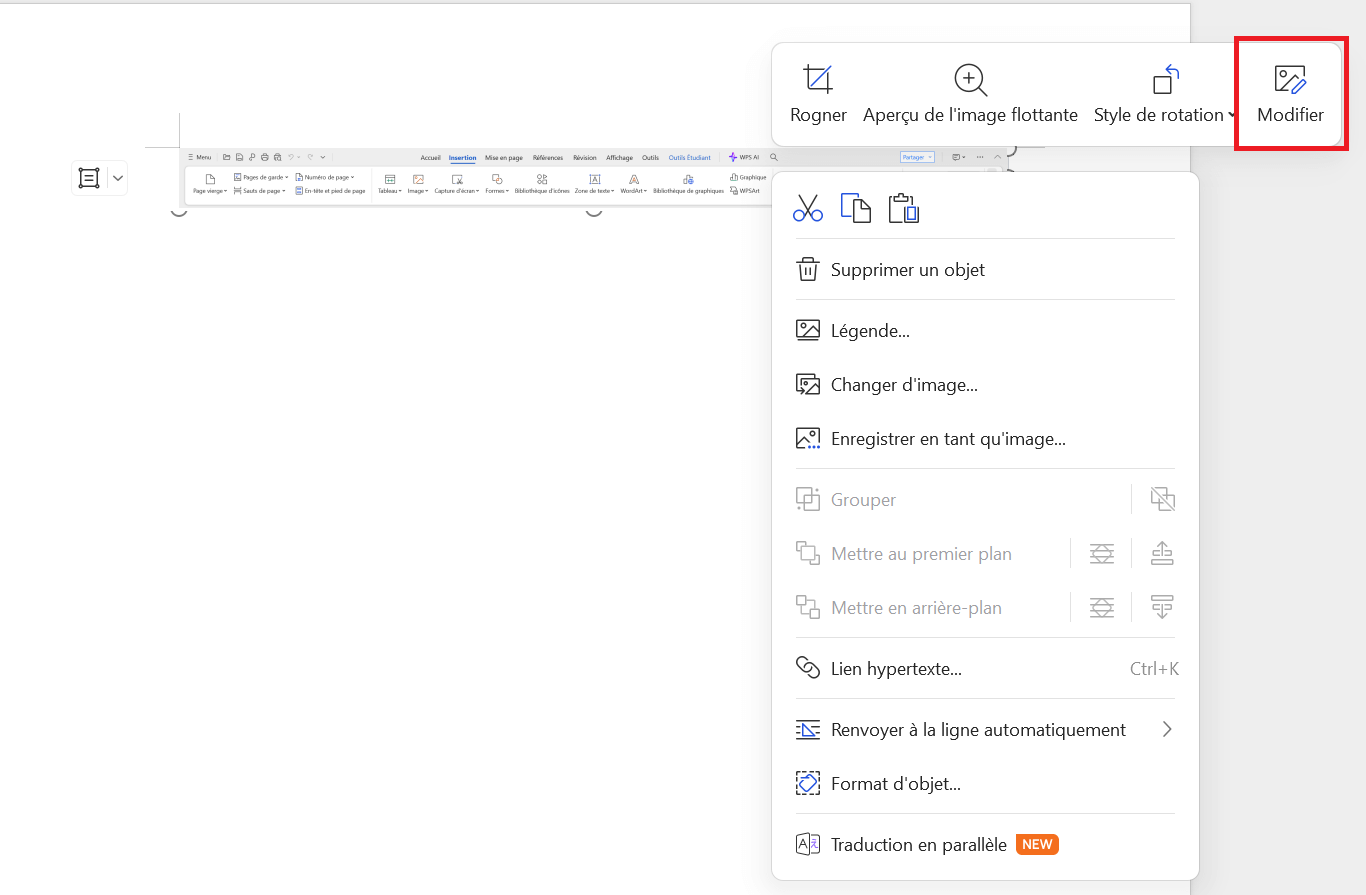
Task: Select Changer d'image... option
Action: [903, 385]
